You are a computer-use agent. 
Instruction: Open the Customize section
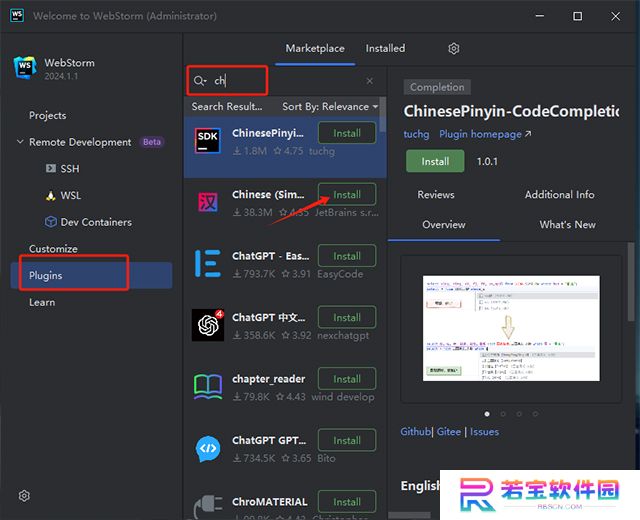pyautogui.click(x=53, y=249)
